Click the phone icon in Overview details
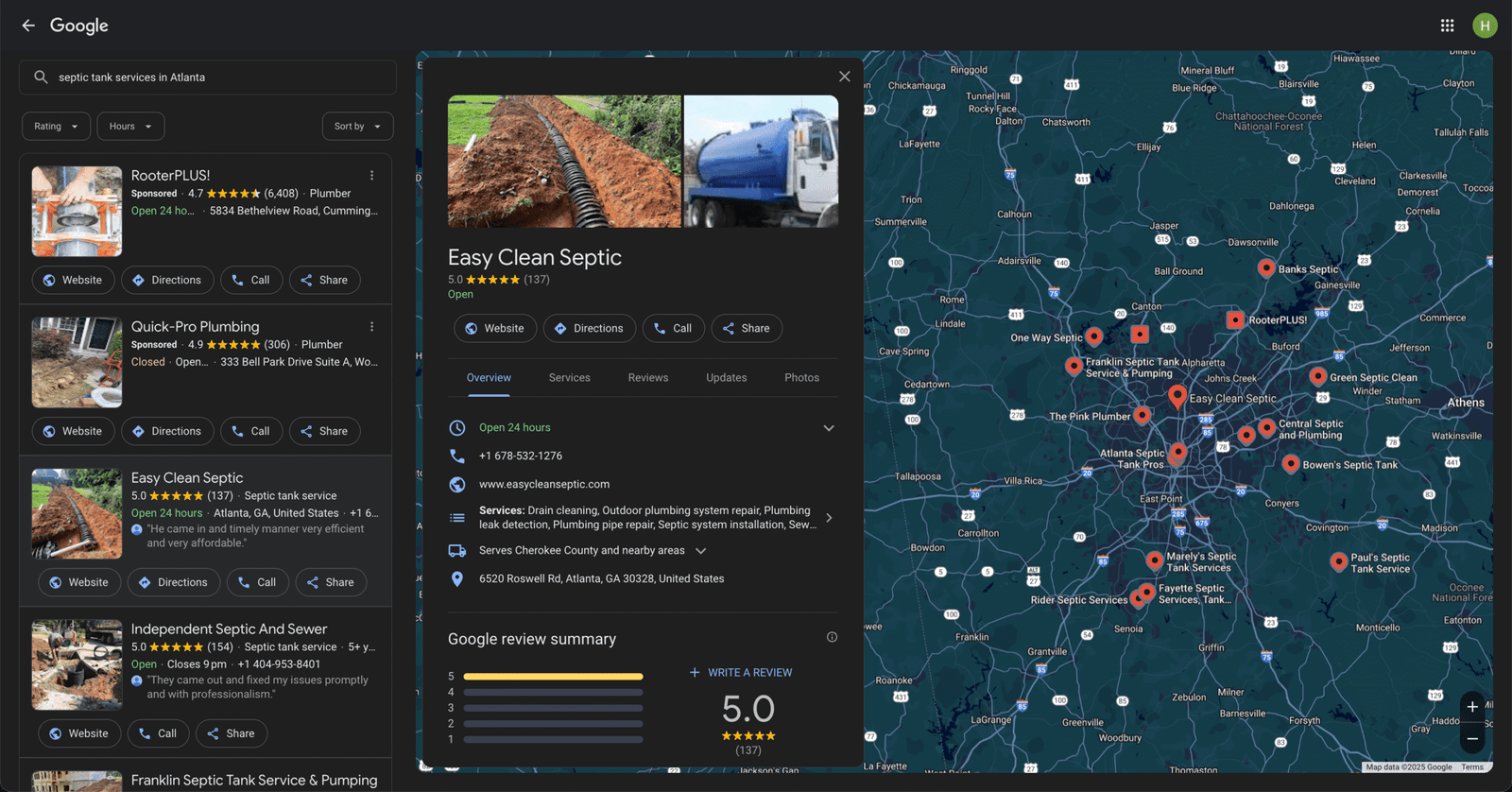 click(x=457, y=456)
